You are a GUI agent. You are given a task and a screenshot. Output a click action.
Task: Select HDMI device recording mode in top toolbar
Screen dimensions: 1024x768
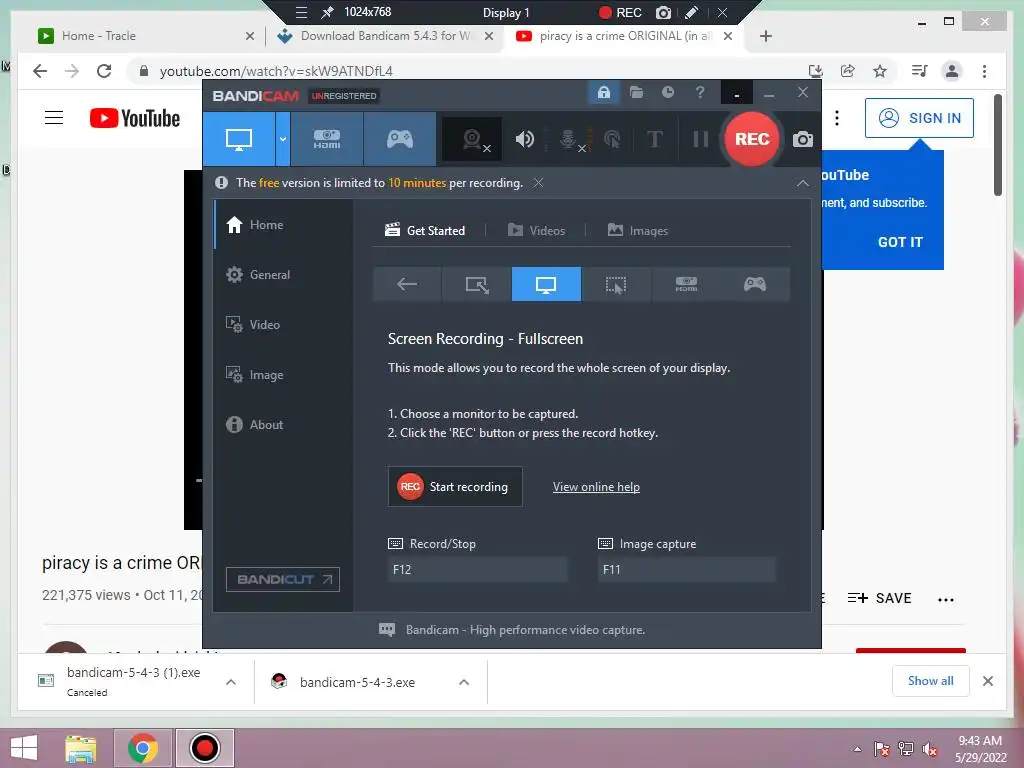click(x=327, y=139)
